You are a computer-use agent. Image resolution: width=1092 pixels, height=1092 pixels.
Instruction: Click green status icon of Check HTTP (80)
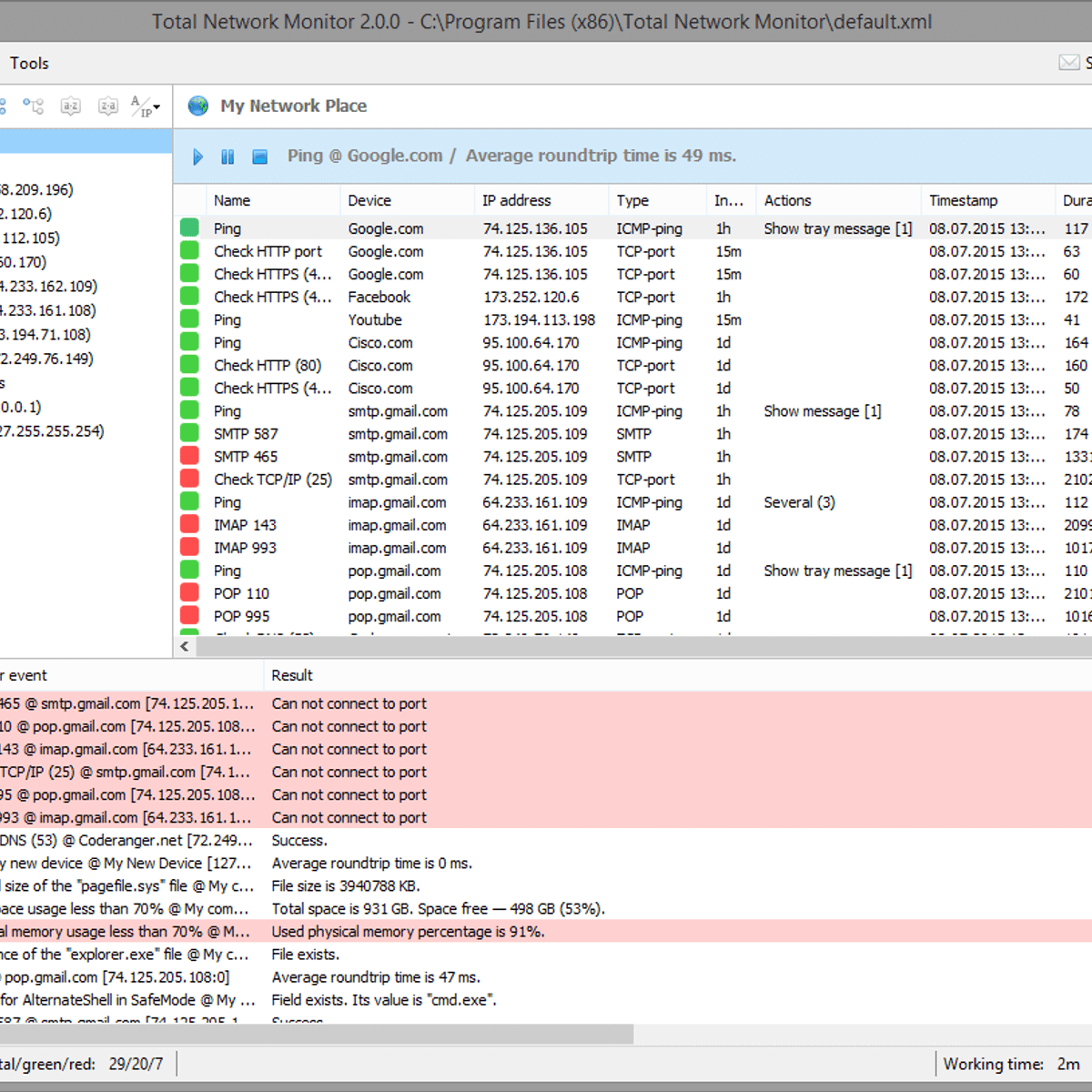[189, 364]
